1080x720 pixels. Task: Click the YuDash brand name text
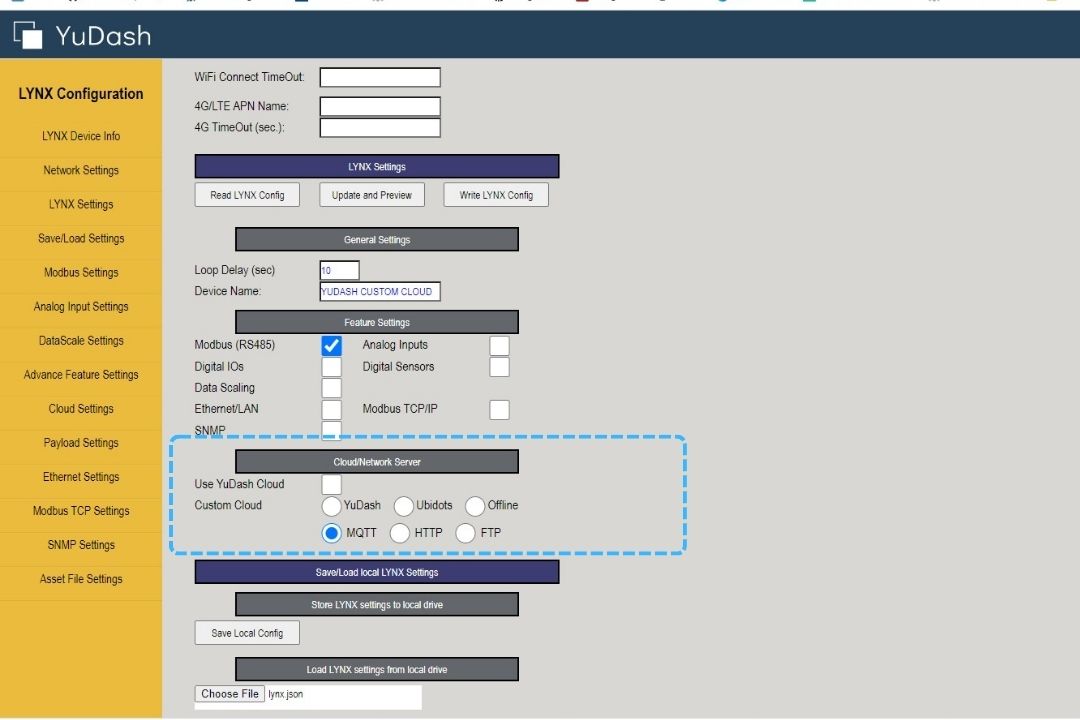(x=103, y=36)
